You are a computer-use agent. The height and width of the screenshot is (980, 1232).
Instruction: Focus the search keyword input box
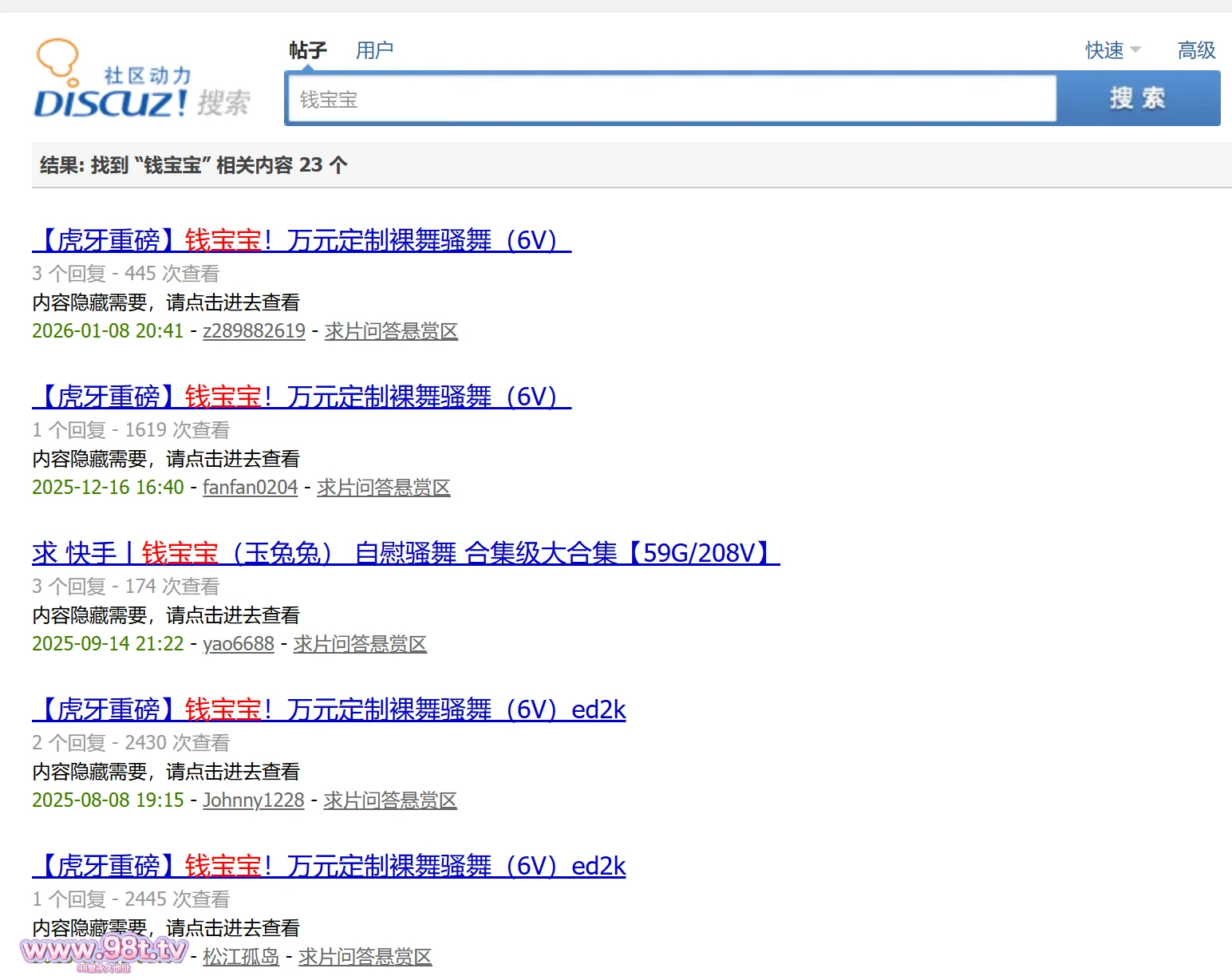(x=671, y=99)
